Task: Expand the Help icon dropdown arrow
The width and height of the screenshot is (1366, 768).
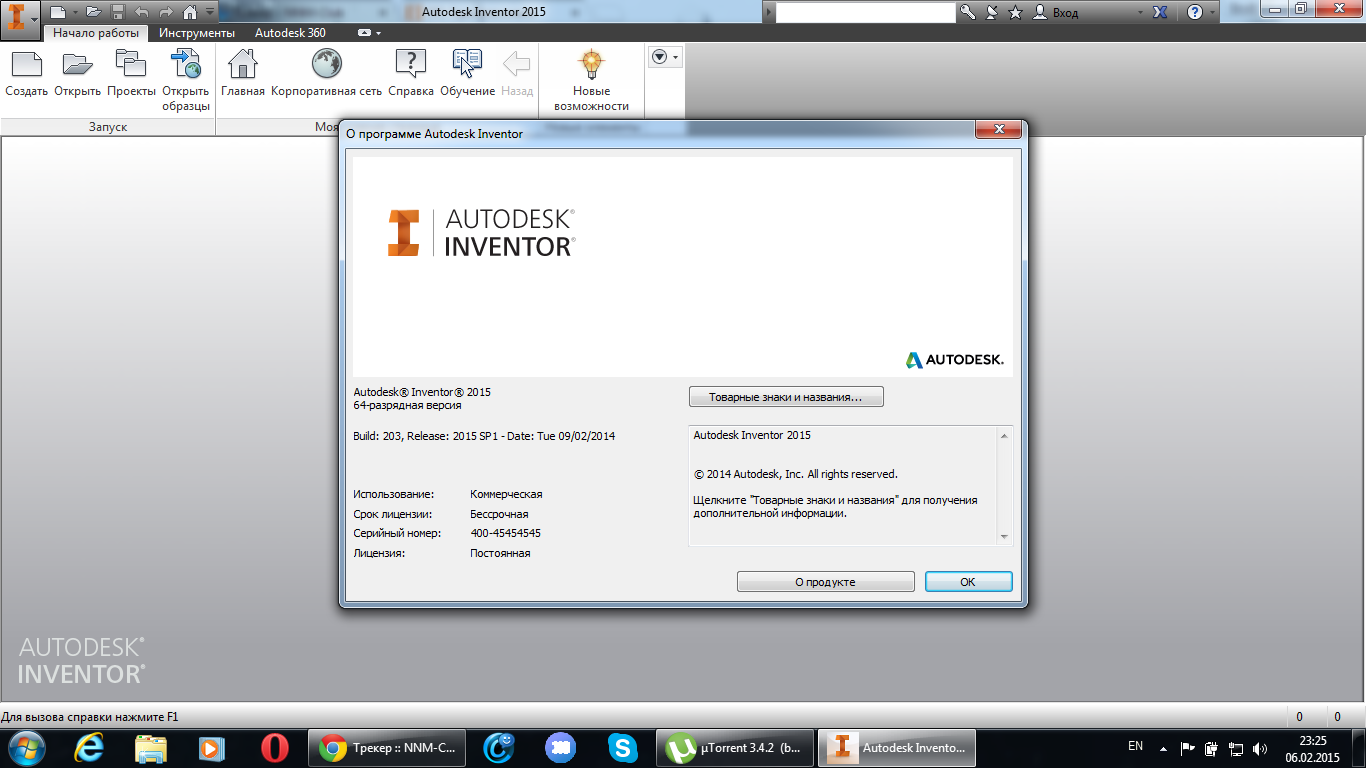Action: pyautogui.click(x=1212, y=13)
